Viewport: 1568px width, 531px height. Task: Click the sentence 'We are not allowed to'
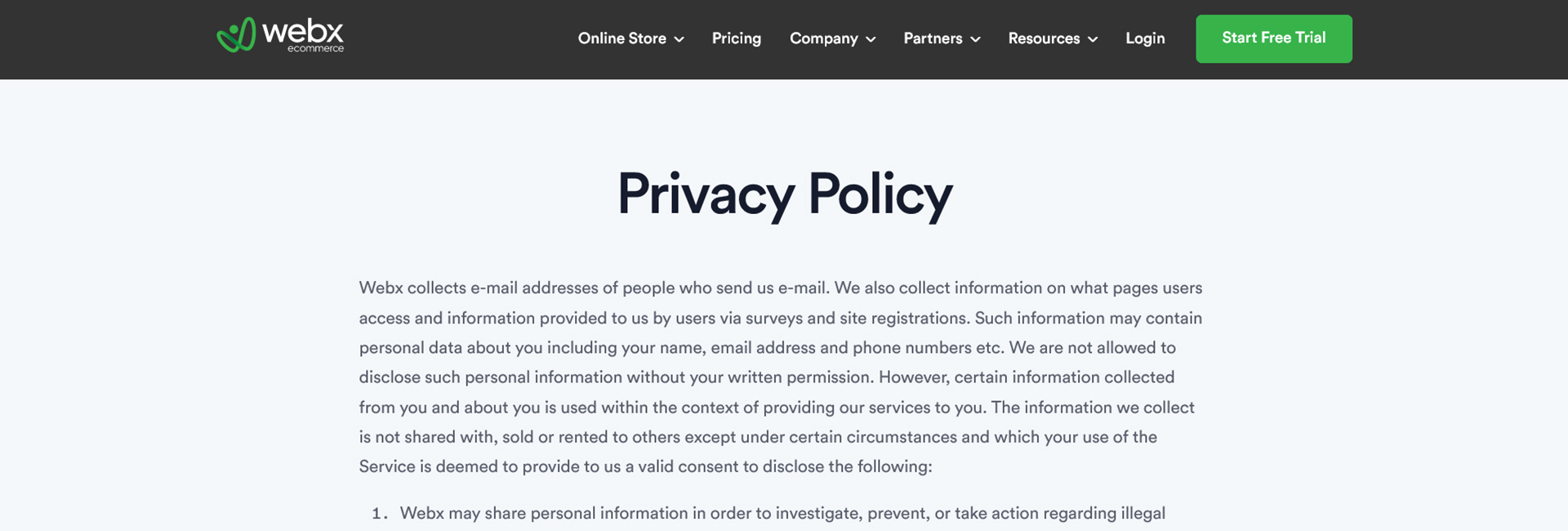pyautogui.click(x=1092, y=348)
